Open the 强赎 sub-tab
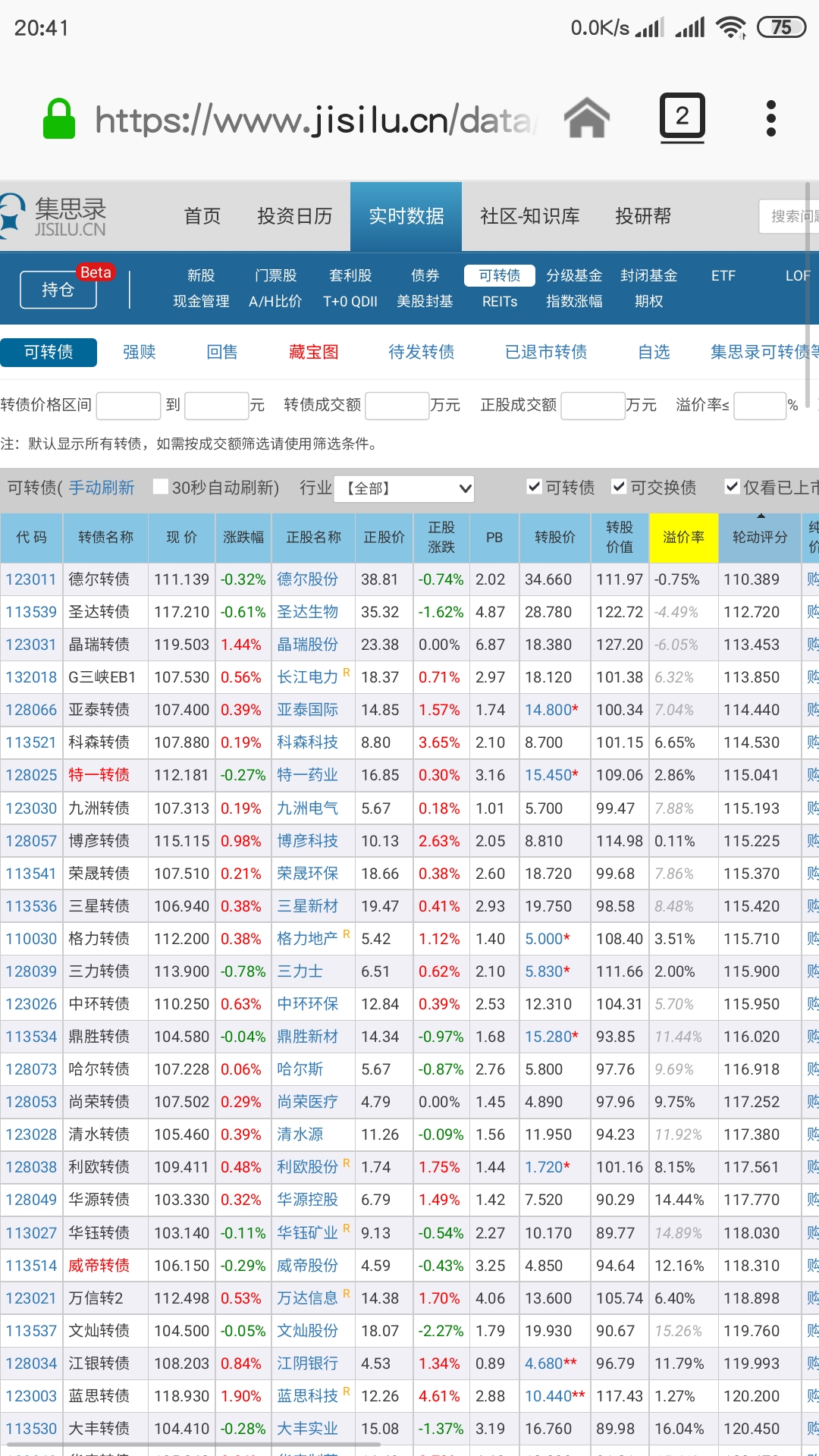The width and height of the screenshot is (819, 1456). (139, 352)
